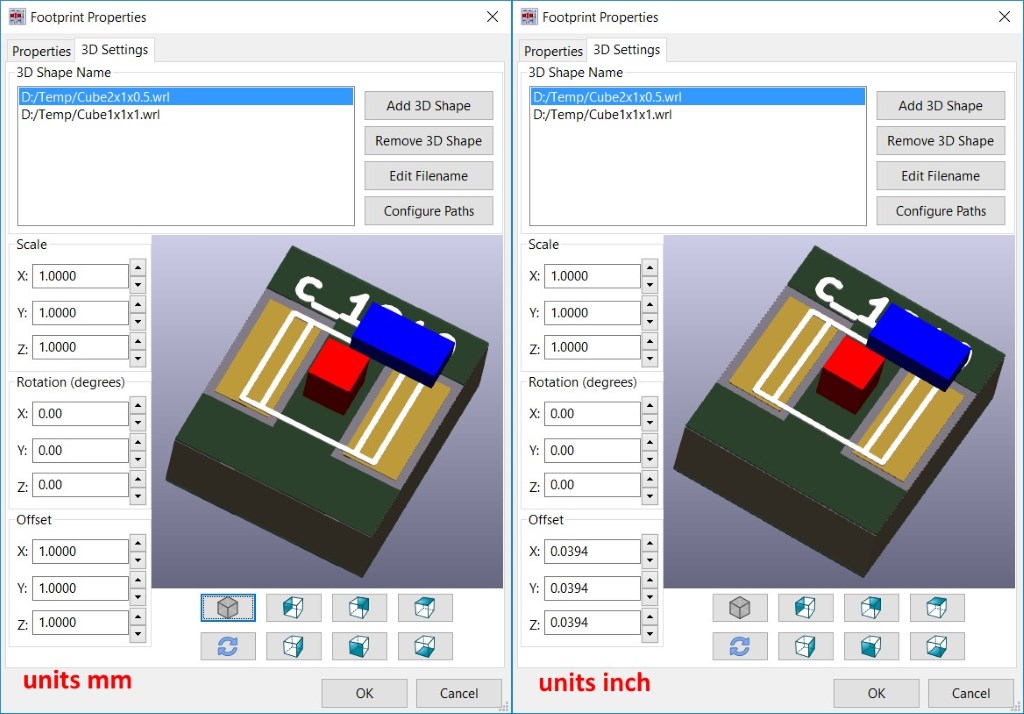This screenshot has height=714, width=1024.
Task: Click Offset X field showing 0.0394
Action: point(592,552)
